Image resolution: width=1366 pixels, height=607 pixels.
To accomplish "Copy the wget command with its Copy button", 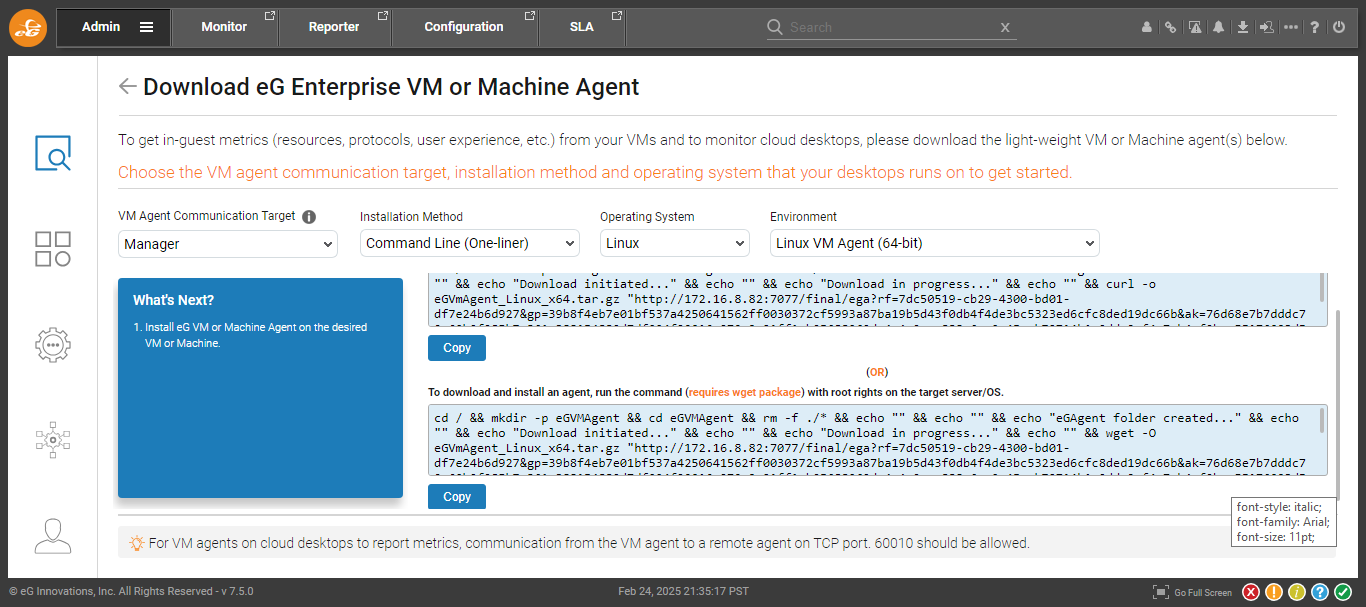I will (457, 497).
